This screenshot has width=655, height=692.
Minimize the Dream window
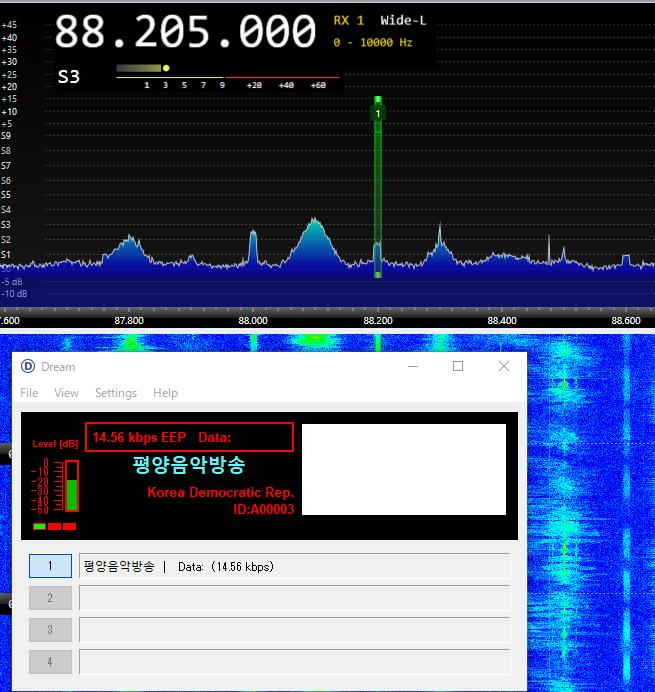(x=413, y=366)
